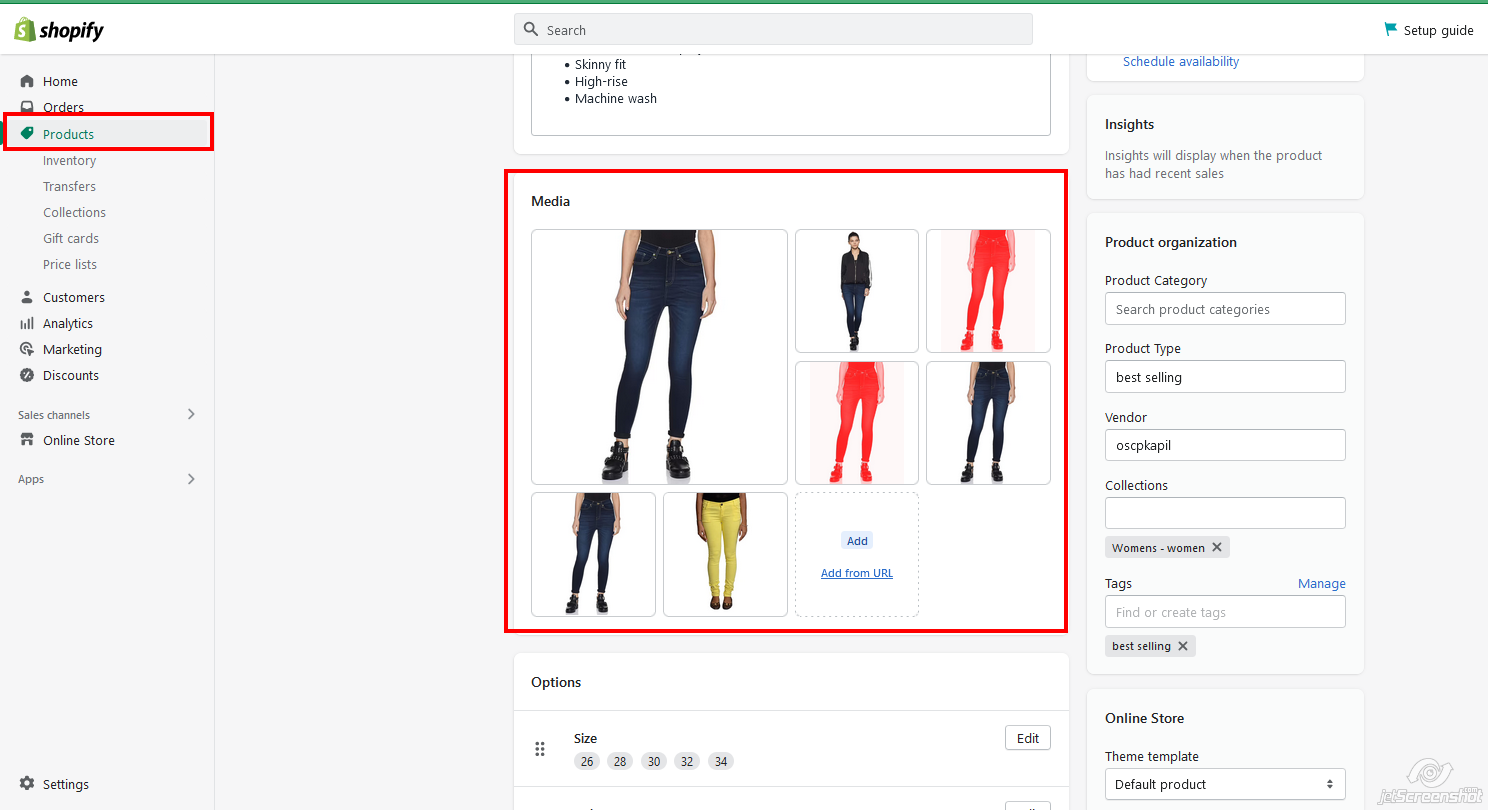This screenshot has width=1488, height=810.
Task: Click the Marketing target icon
Action: (x=27, y=349)
